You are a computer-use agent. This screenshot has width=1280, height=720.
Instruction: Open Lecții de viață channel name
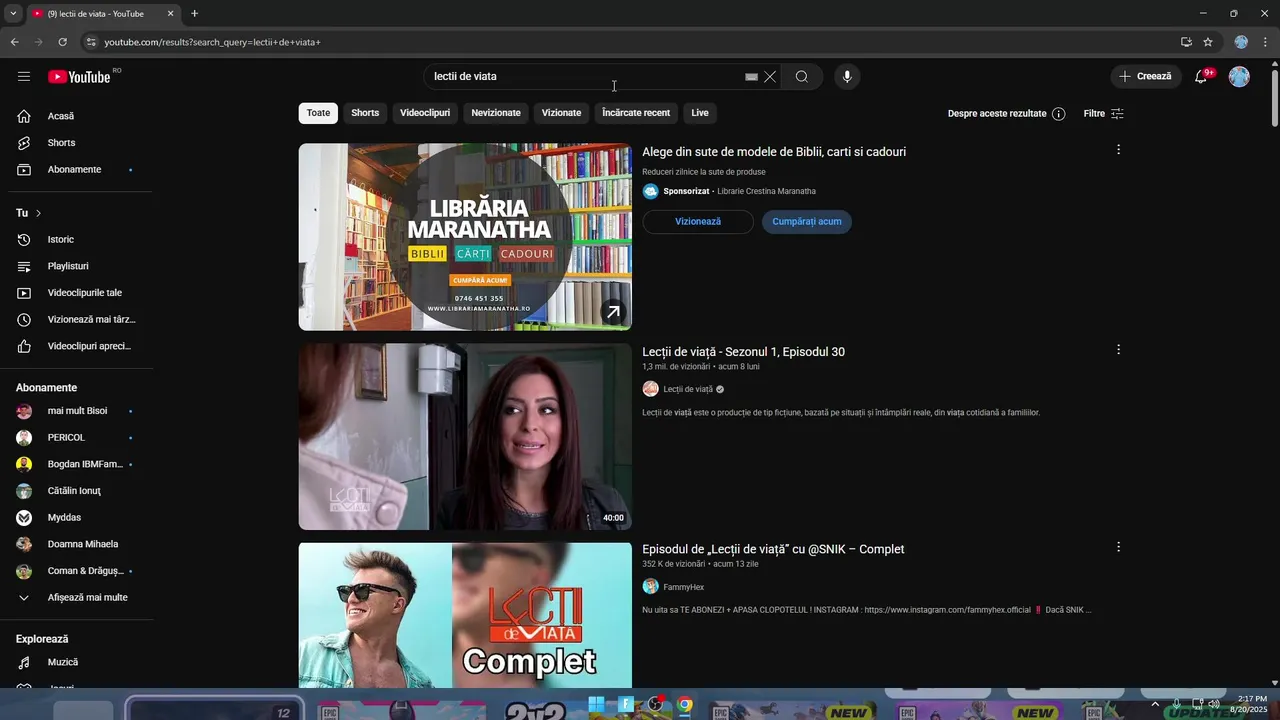(688, 389)
